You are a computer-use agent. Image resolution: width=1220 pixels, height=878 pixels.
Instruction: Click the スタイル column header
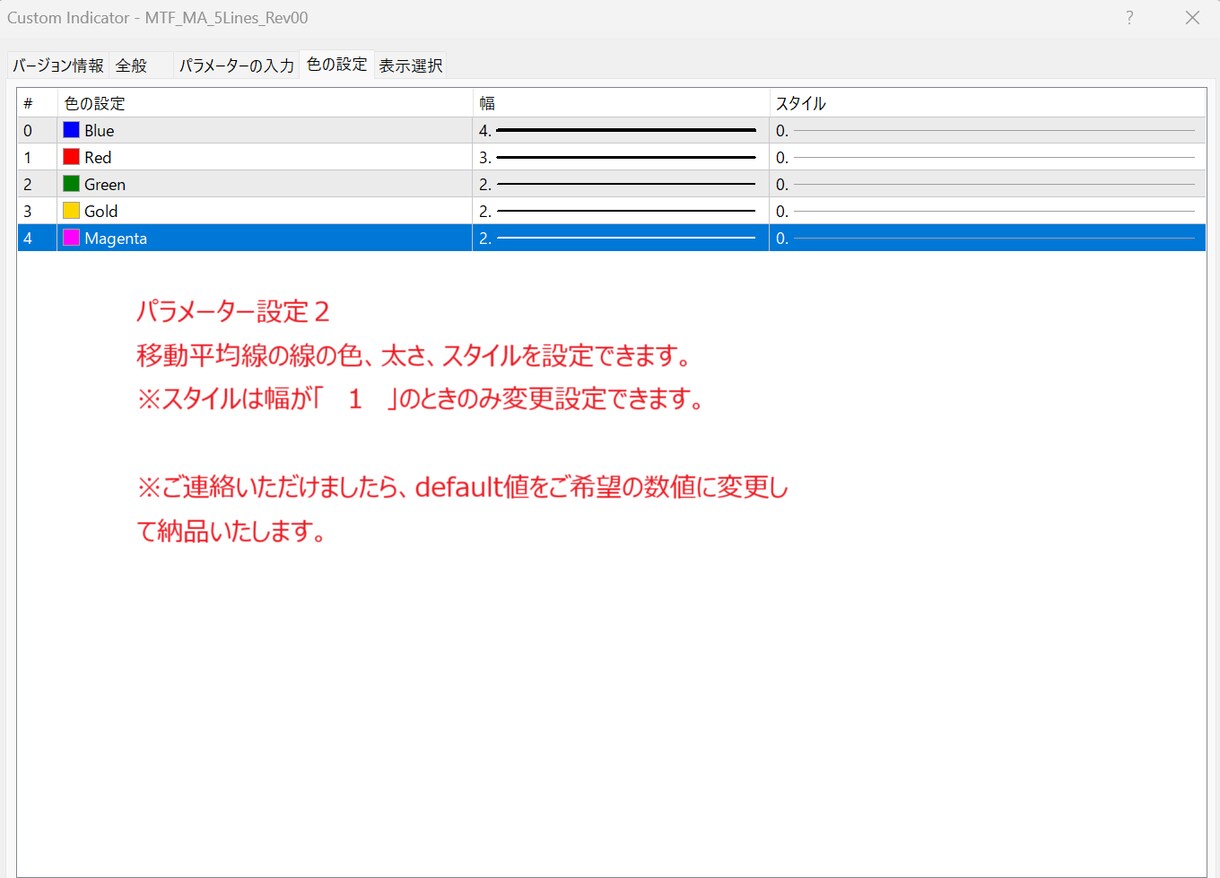click(x=987, y=103)
